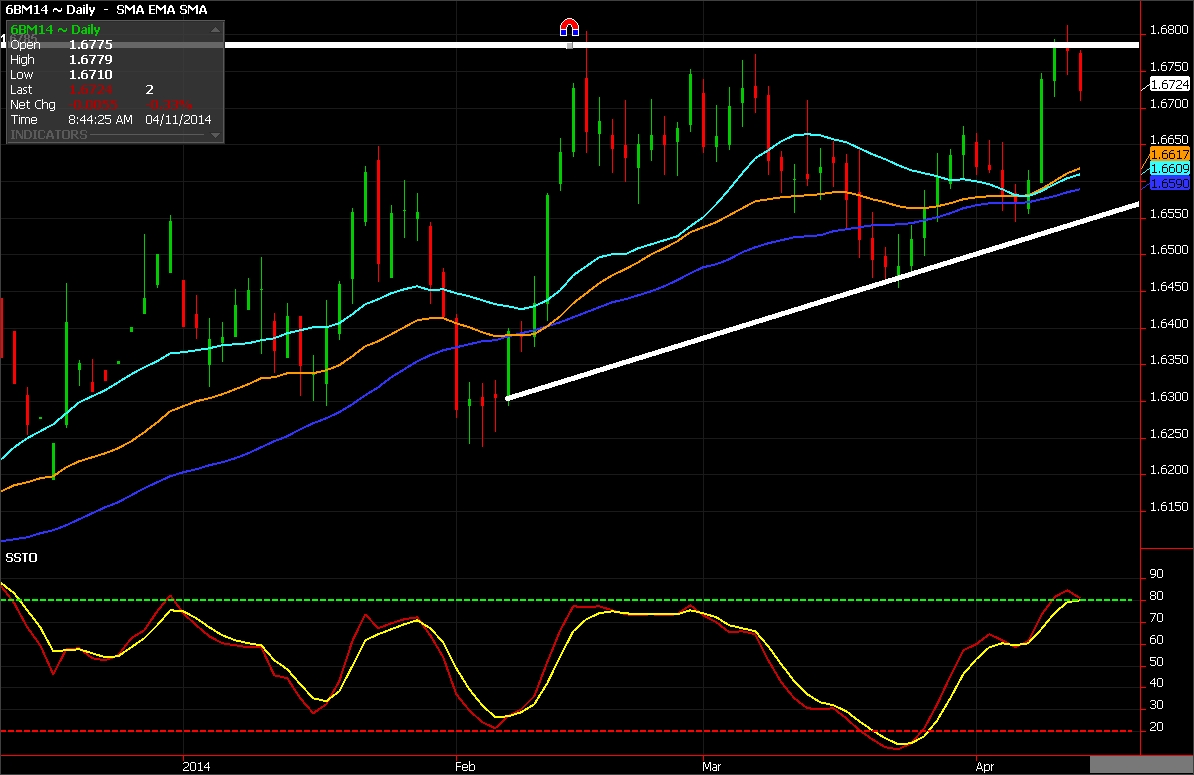The height and width of the screenshot is (775, 1194).
Task: Click the gray horizontal scrollbar thumb on the time axis
Action: [1140, 764]
